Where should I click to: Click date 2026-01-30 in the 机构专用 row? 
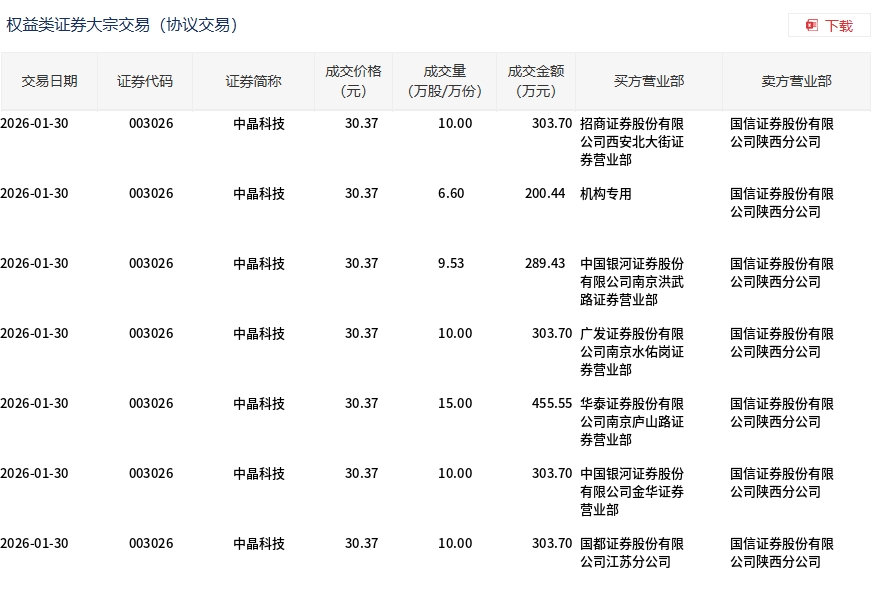pyautogui.click(x=34, y=194)
